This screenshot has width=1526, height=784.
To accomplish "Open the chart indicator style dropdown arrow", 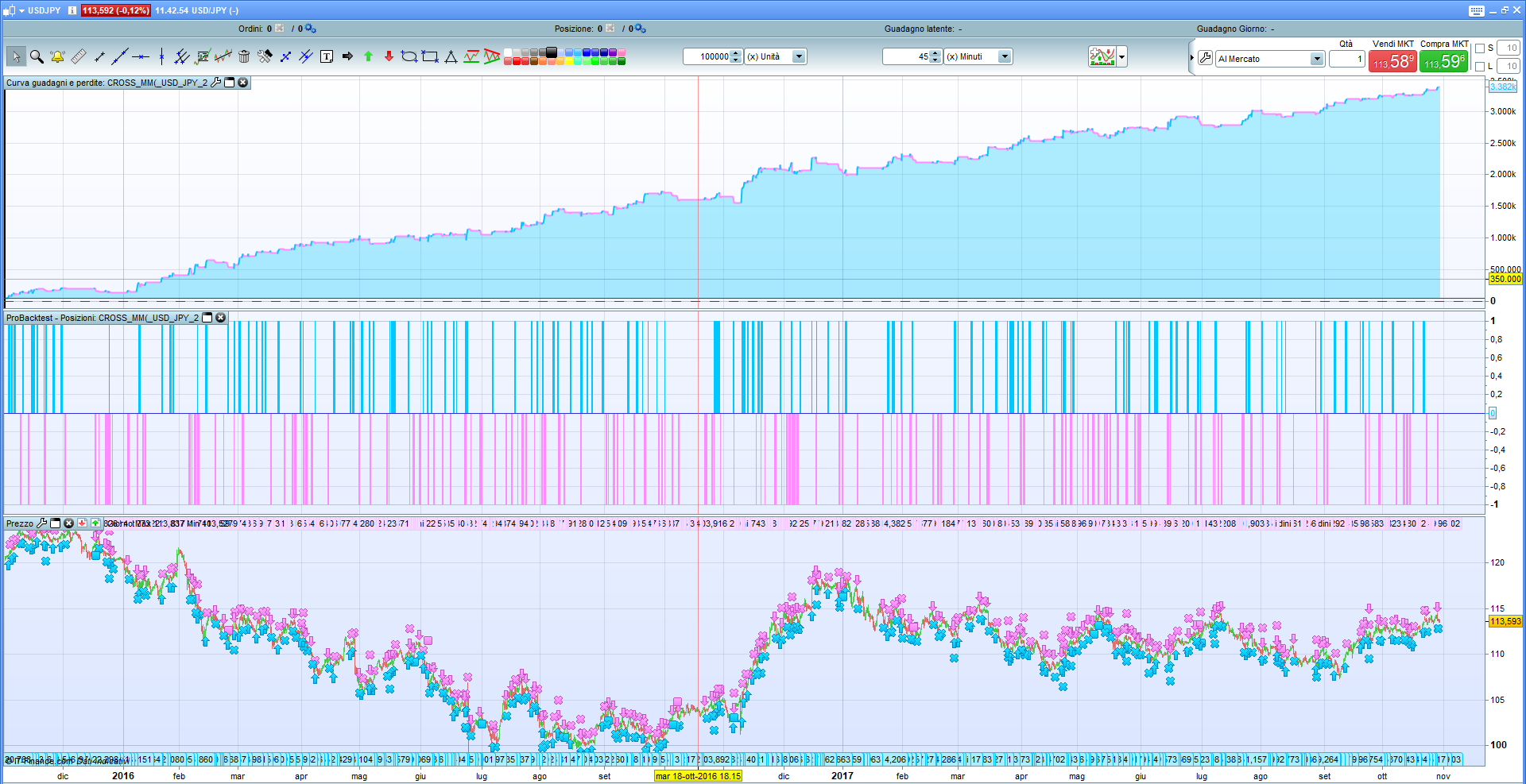I will click(1121, 57).
